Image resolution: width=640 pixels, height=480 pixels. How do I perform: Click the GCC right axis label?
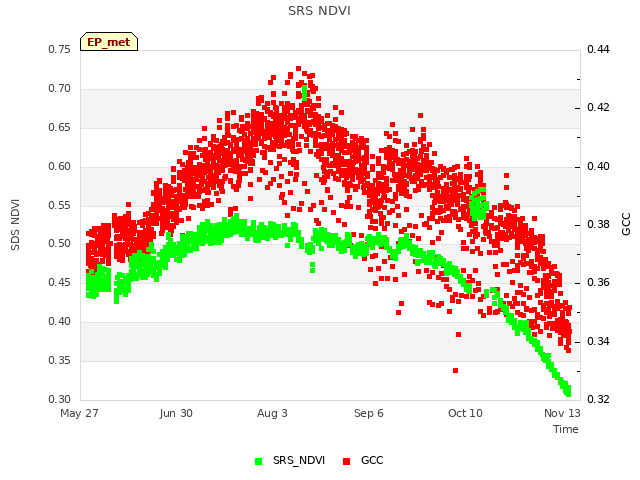(x=626, y=224)
